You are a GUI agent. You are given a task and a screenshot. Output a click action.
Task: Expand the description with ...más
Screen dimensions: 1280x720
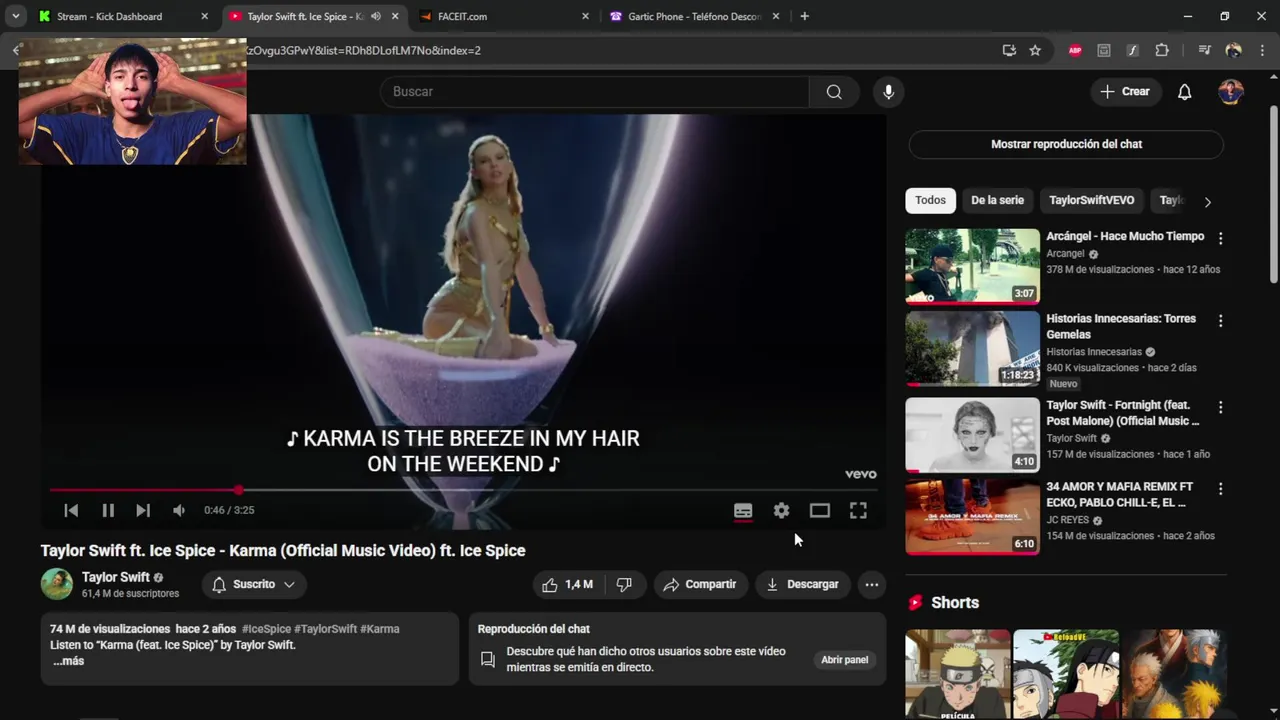point(68,661)
